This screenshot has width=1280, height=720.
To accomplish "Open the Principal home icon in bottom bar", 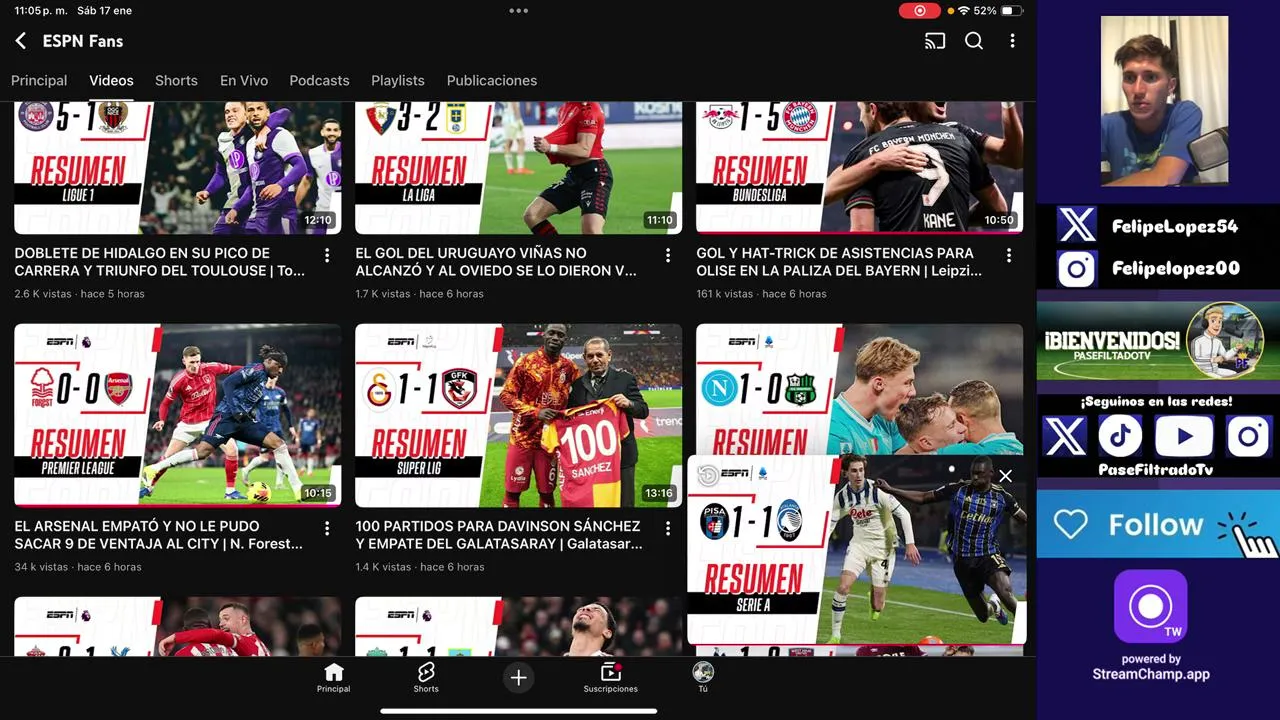I will (334, 677).
